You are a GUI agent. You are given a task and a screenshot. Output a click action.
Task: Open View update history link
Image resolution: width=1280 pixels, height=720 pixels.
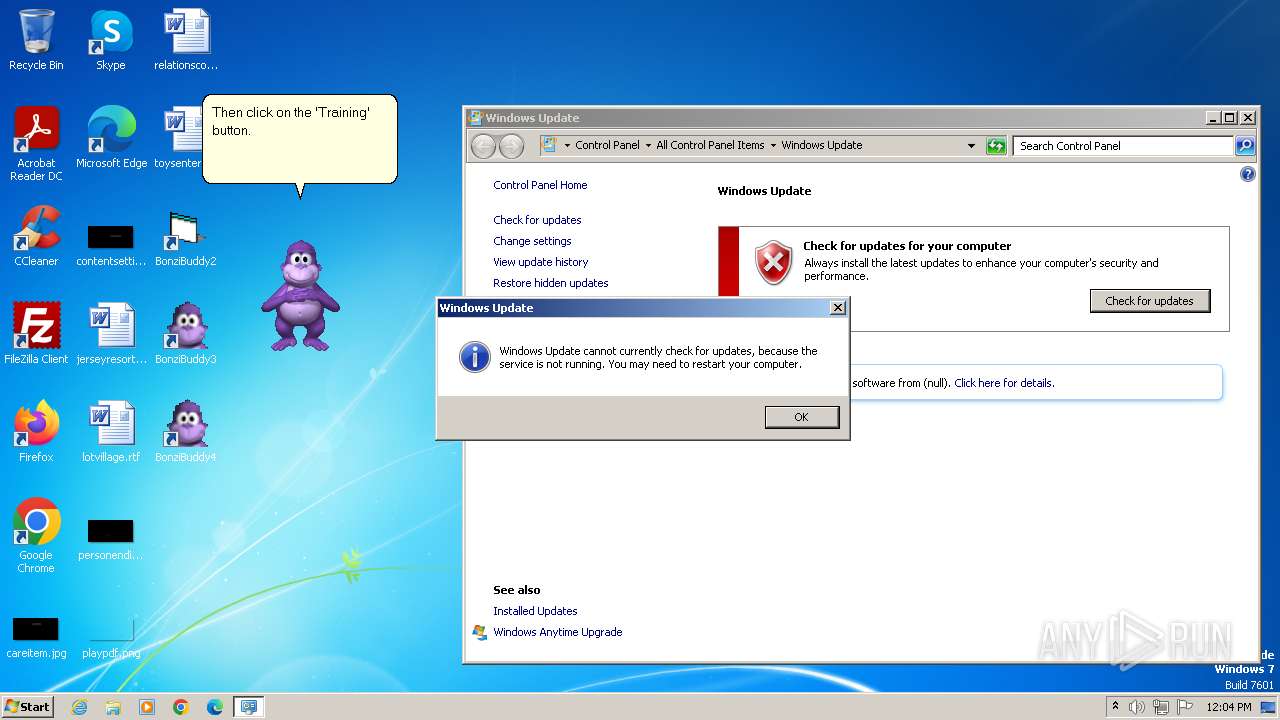[x=540, y=262]
